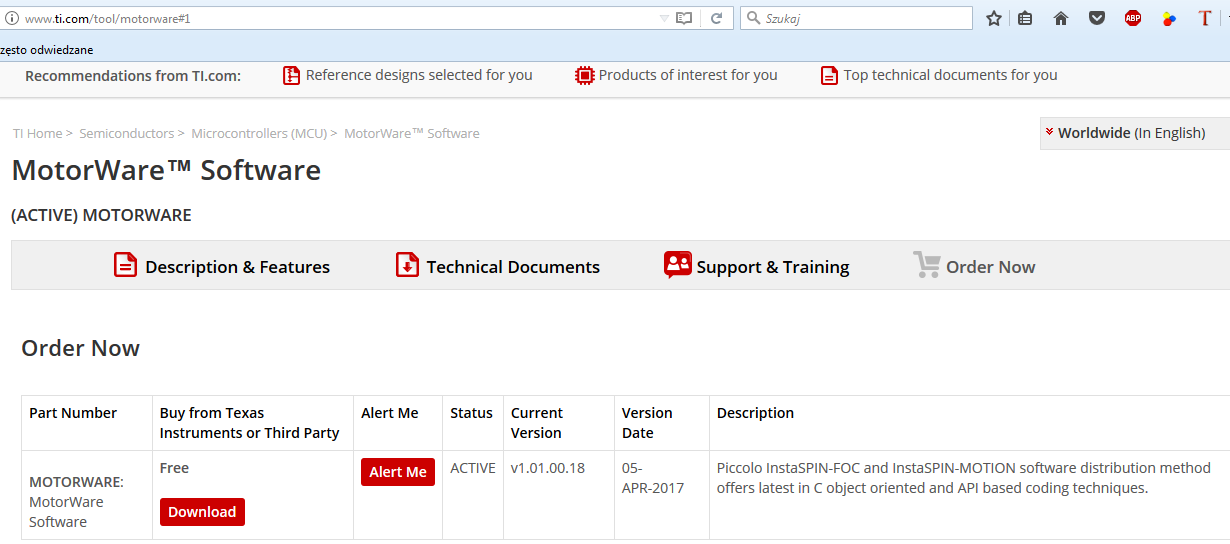Click the Piccolo InstaSPIN-FOC description text
The image size is (1230, 544).
964,478
